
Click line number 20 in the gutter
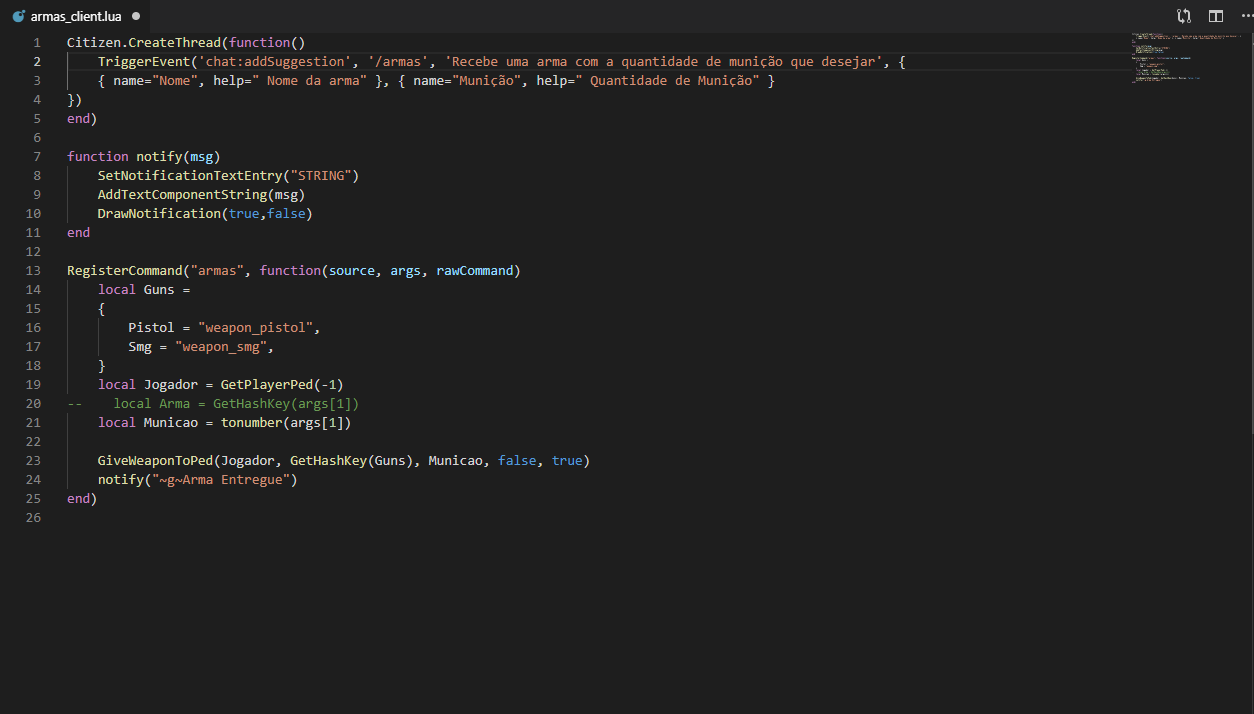(34, 404)
